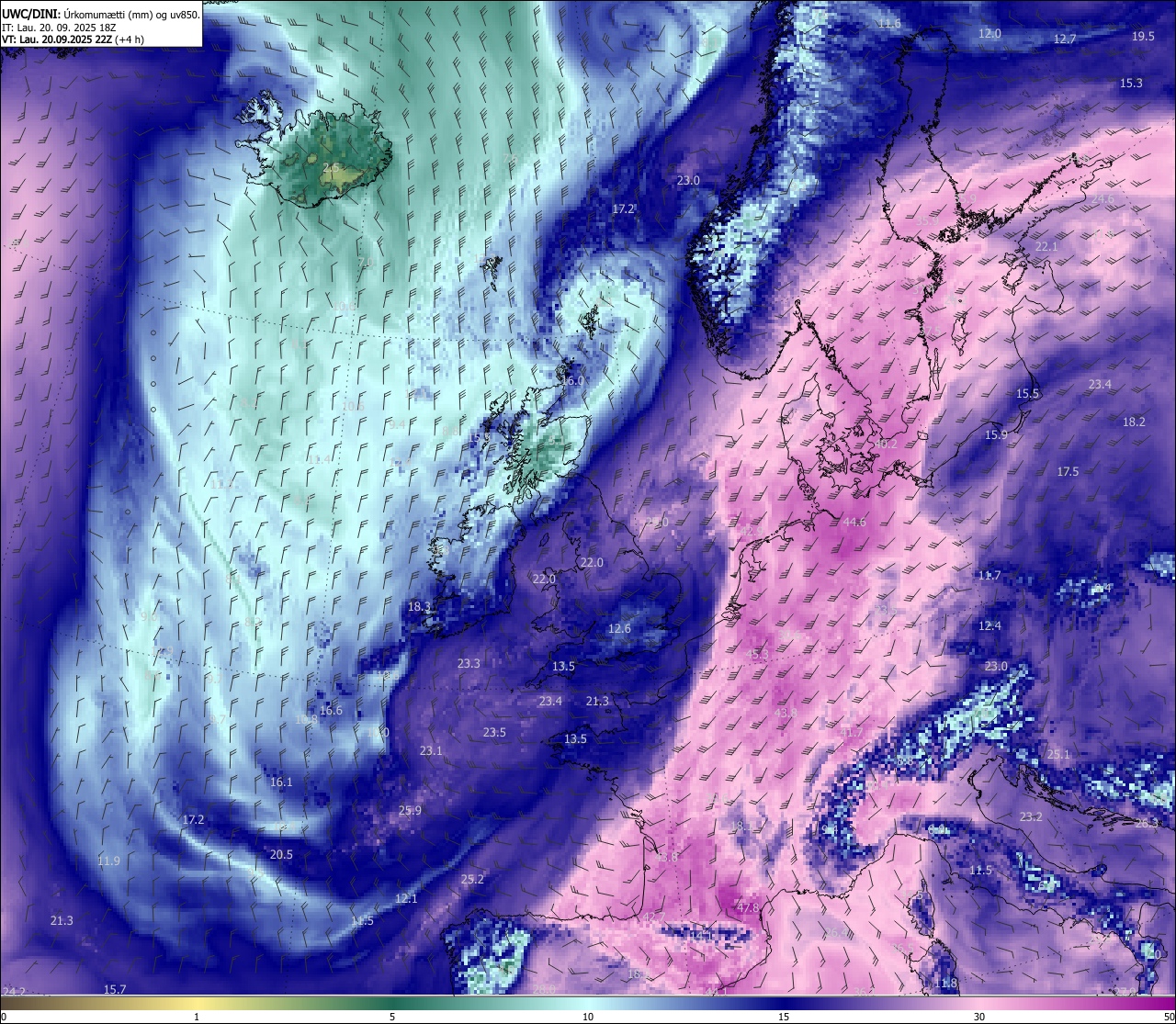
Task: Pick the 12.7 value label
Action: 1064,39
